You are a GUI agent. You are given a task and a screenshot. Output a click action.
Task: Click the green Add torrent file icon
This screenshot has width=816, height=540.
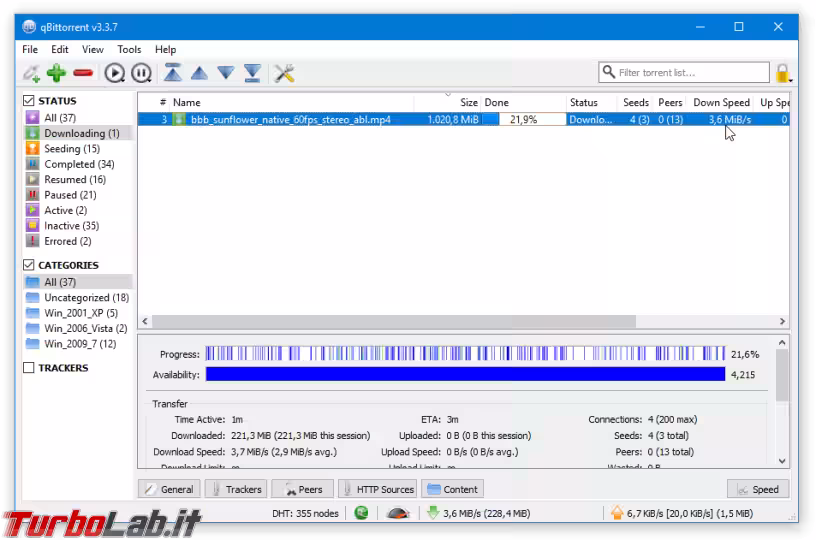pyautogui.click(x=56, y=73)
